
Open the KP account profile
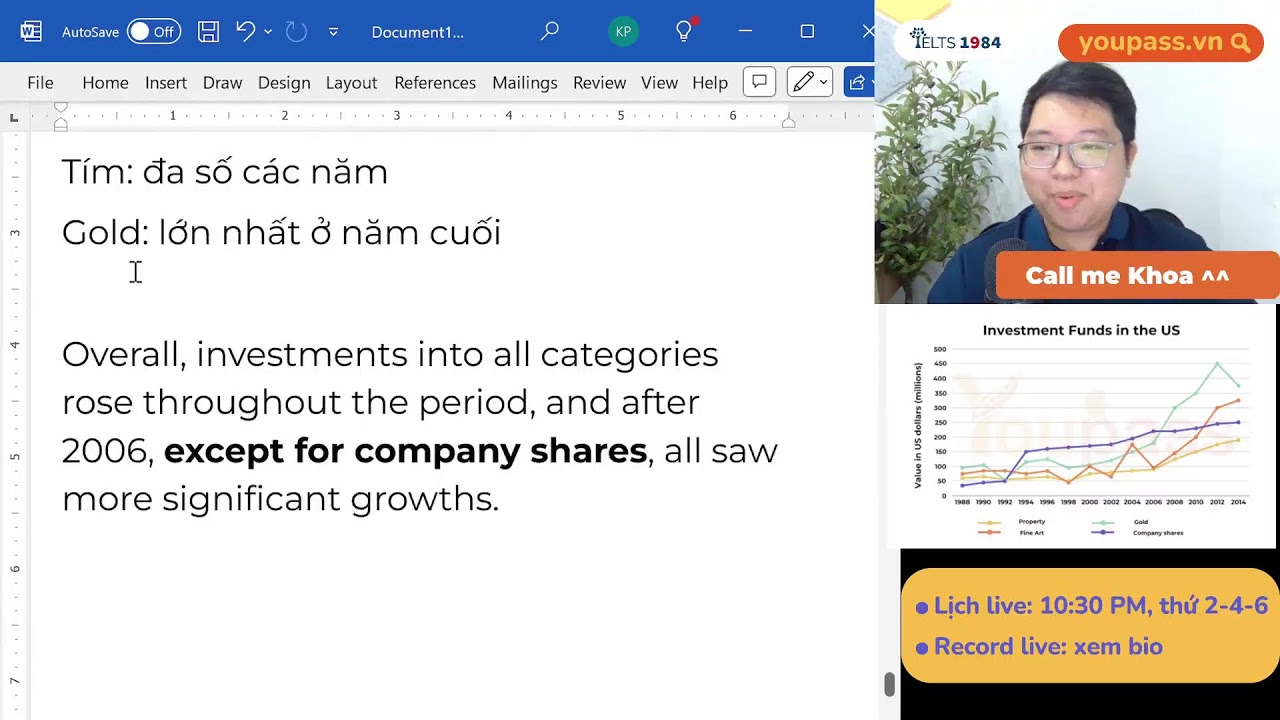point(623,32)
